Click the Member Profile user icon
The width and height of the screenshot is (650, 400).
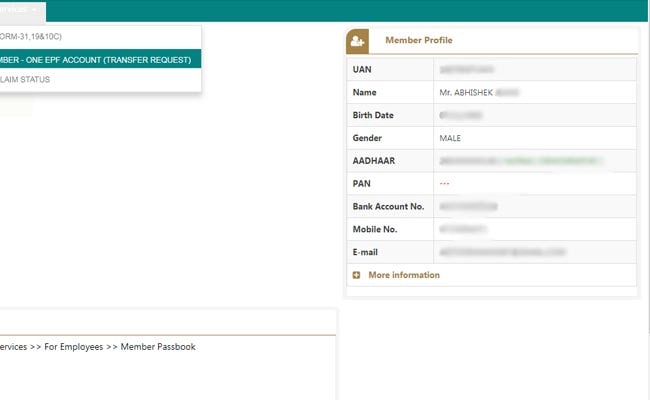[x=358, y=40]
